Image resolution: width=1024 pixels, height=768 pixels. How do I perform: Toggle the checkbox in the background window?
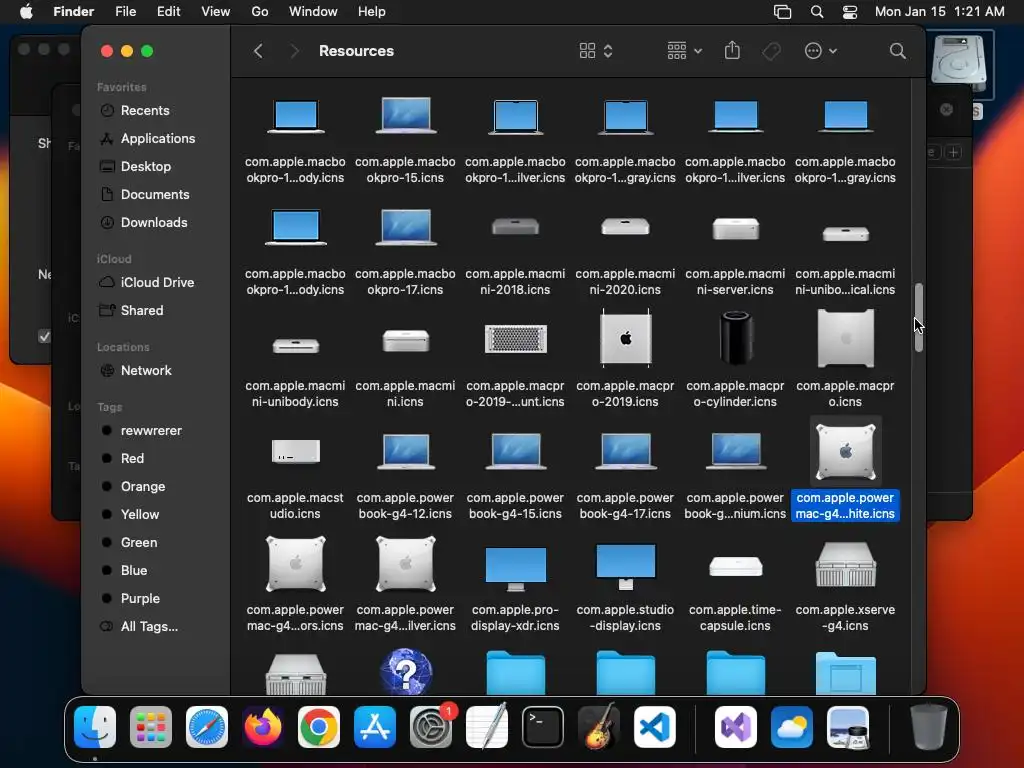coord(44,337)
